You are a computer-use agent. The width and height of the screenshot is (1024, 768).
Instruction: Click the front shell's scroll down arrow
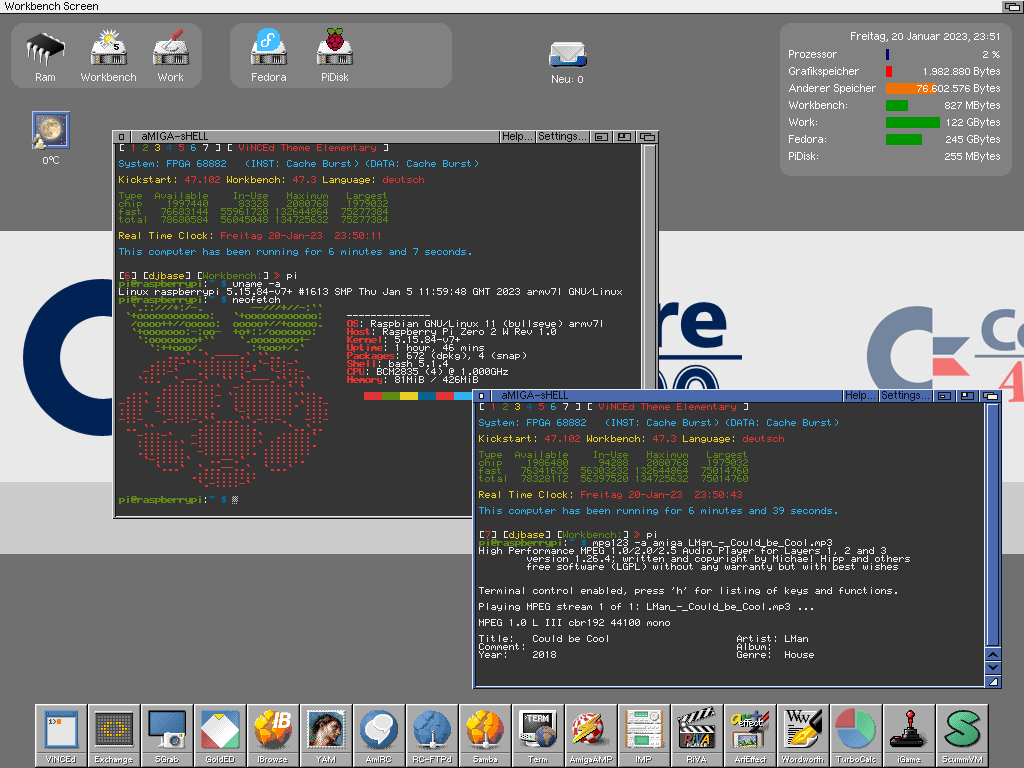click(x=993, y=667)
